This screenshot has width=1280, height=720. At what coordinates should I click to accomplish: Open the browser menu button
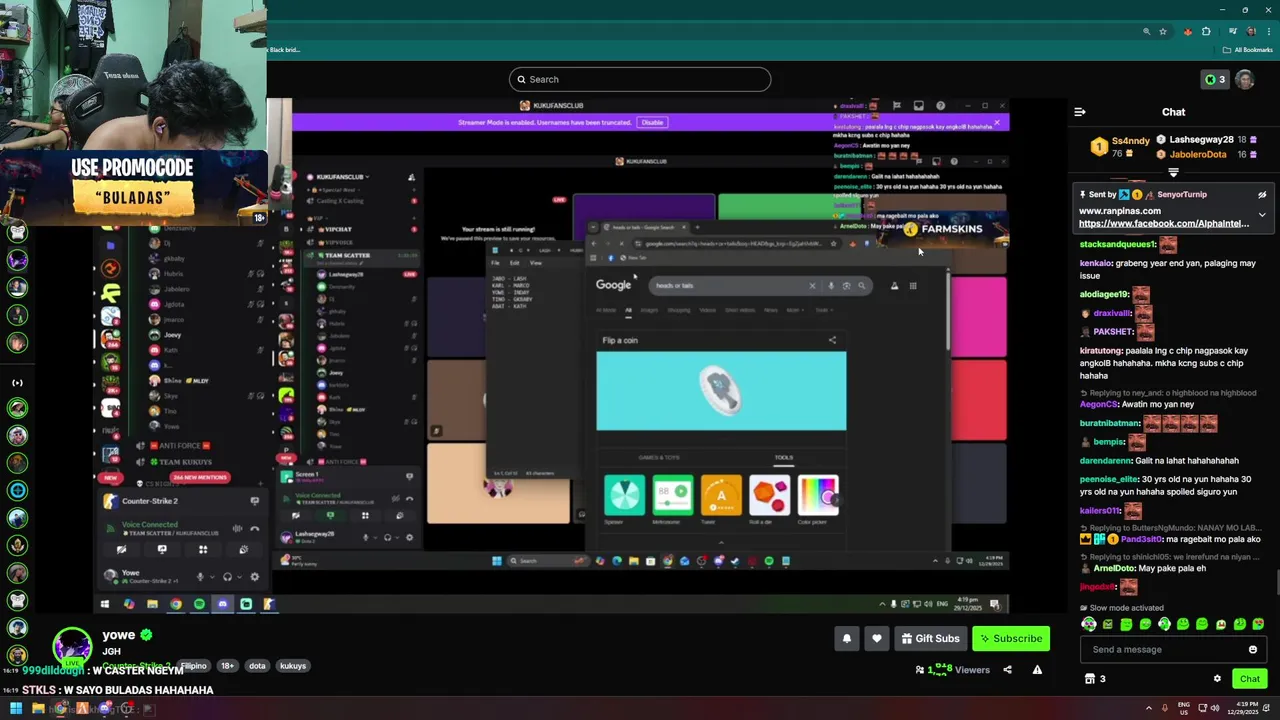click(x=1268, y=31)
